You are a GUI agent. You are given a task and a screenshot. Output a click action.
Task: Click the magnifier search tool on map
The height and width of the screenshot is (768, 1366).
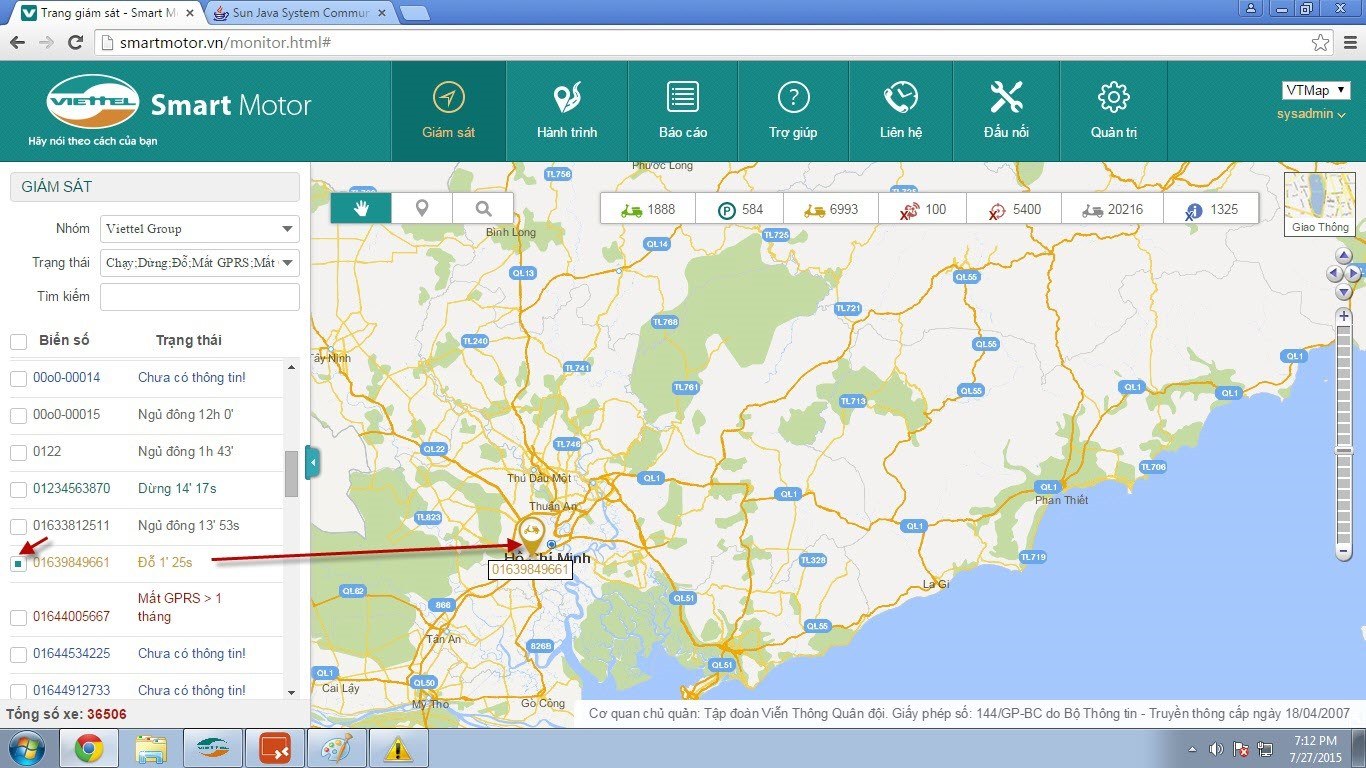483,208
